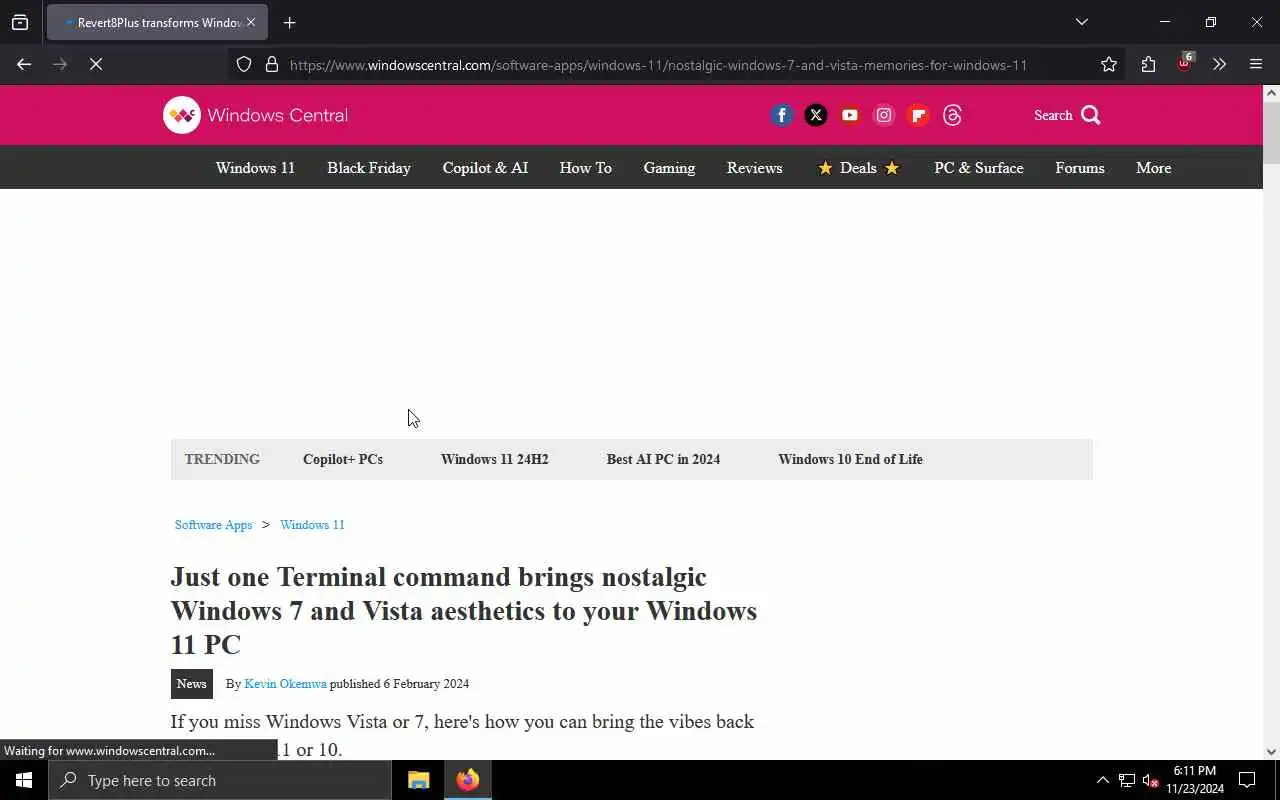Bookmark this page with the star

point(1108,64)
